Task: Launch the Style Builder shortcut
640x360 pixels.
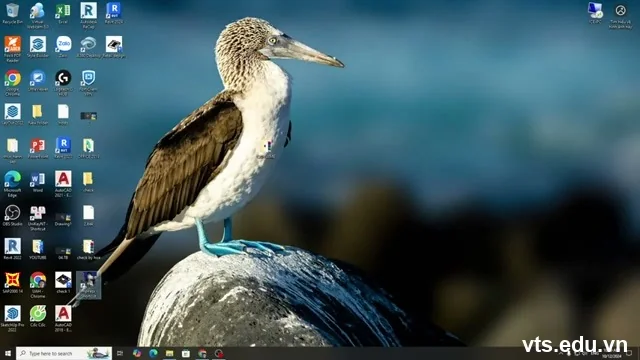Action: pyautogui.click(x=38, y=47)
